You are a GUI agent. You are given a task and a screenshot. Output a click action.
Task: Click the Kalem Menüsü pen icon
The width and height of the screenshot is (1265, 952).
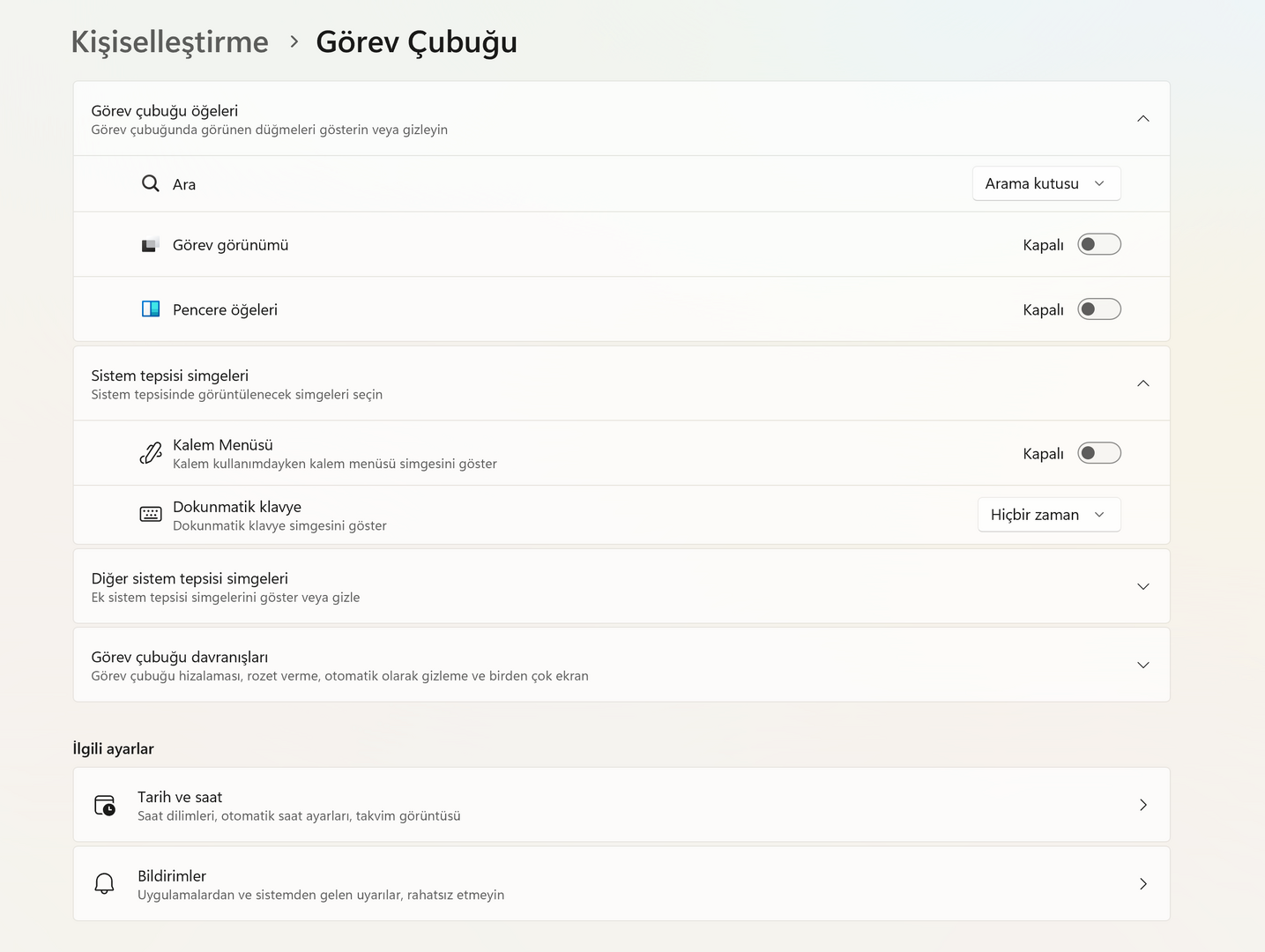click(151, 453)
